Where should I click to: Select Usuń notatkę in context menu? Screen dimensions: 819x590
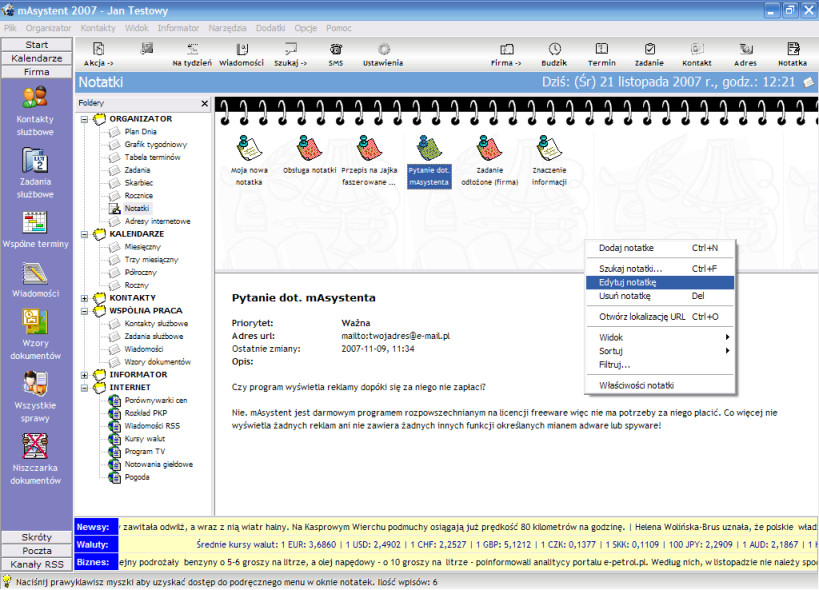pos(659,296)
